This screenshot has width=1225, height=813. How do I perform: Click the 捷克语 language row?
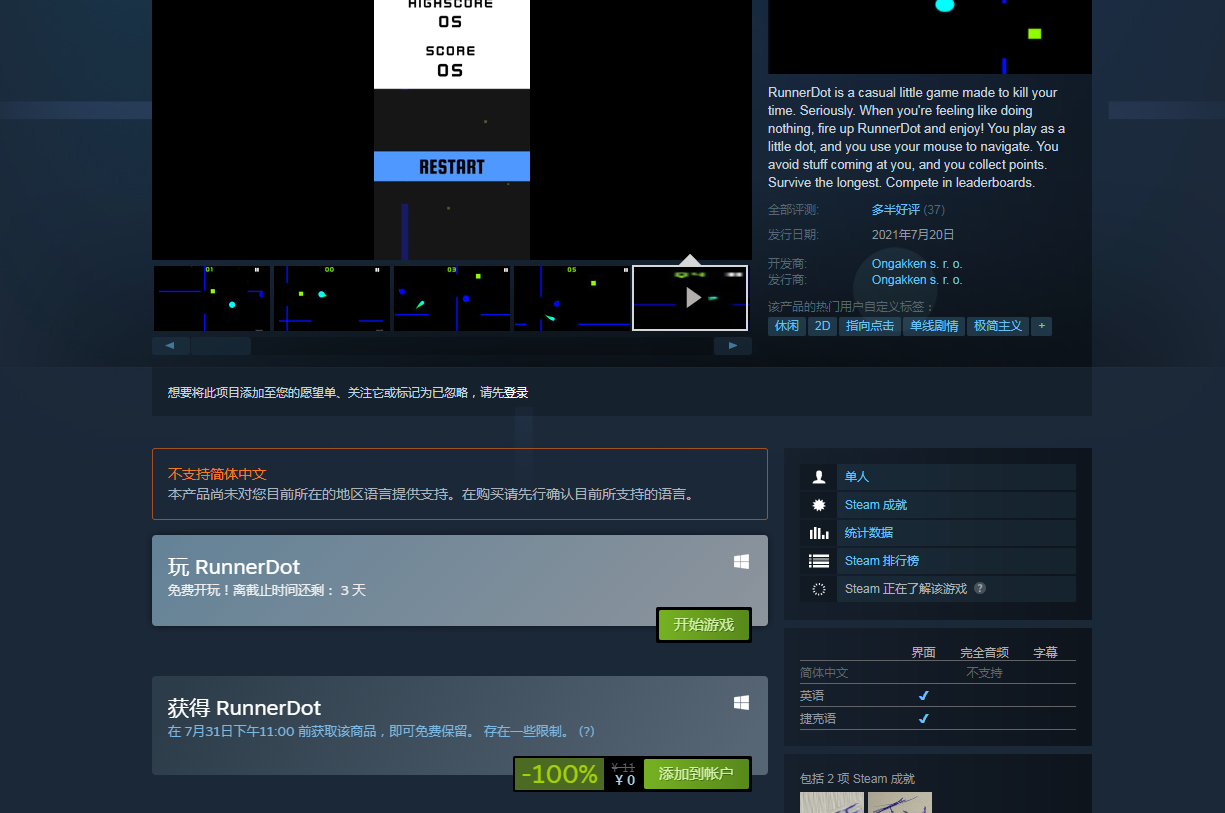click(938, 719)
